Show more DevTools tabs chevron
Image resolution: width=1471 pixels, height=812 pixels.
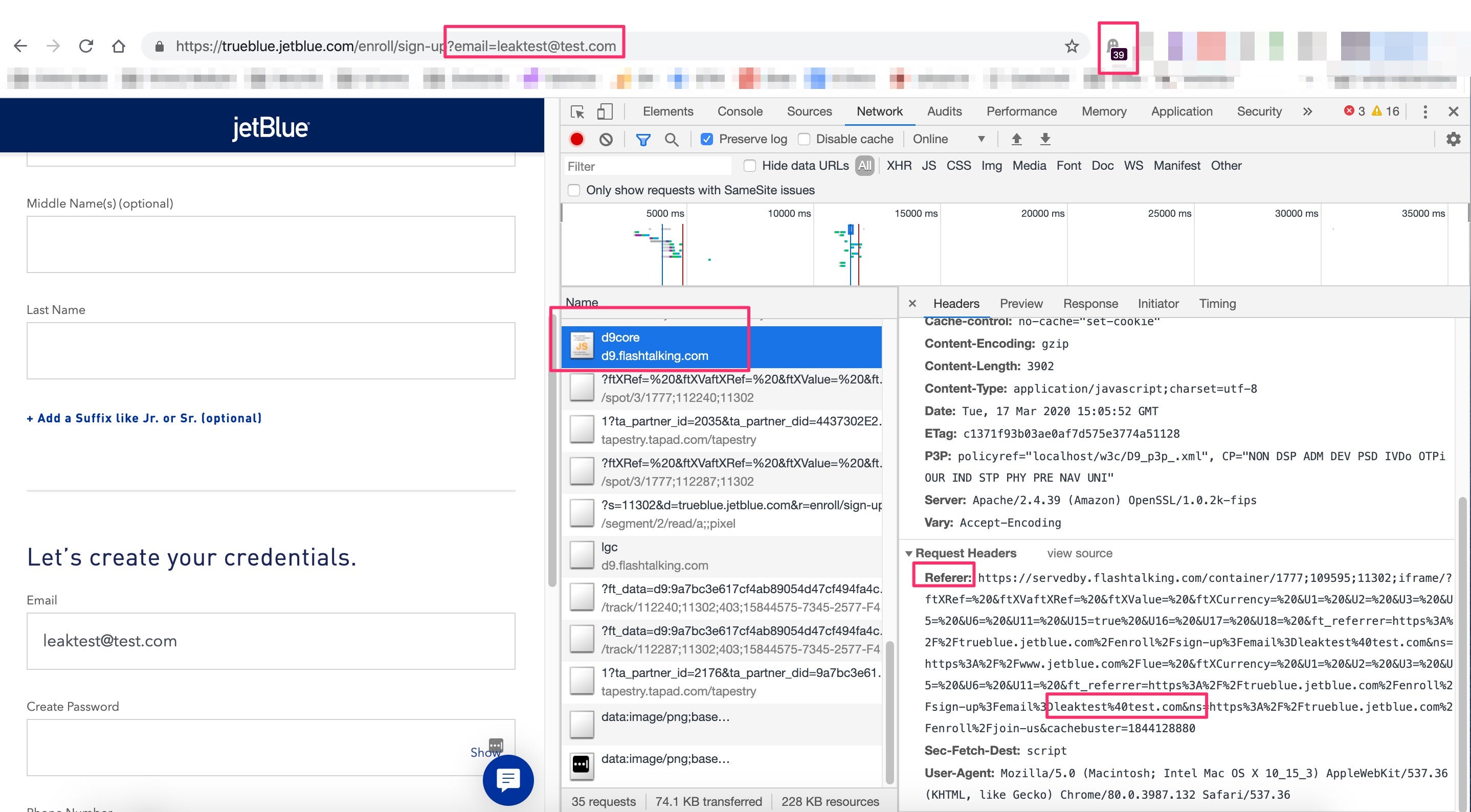[1307, 111]
